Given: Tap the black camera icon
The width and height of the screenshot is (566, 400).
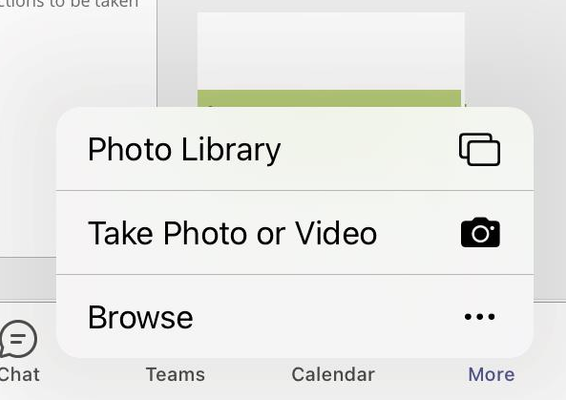Looking at the screenshot, I should click(x=480, y=232).
